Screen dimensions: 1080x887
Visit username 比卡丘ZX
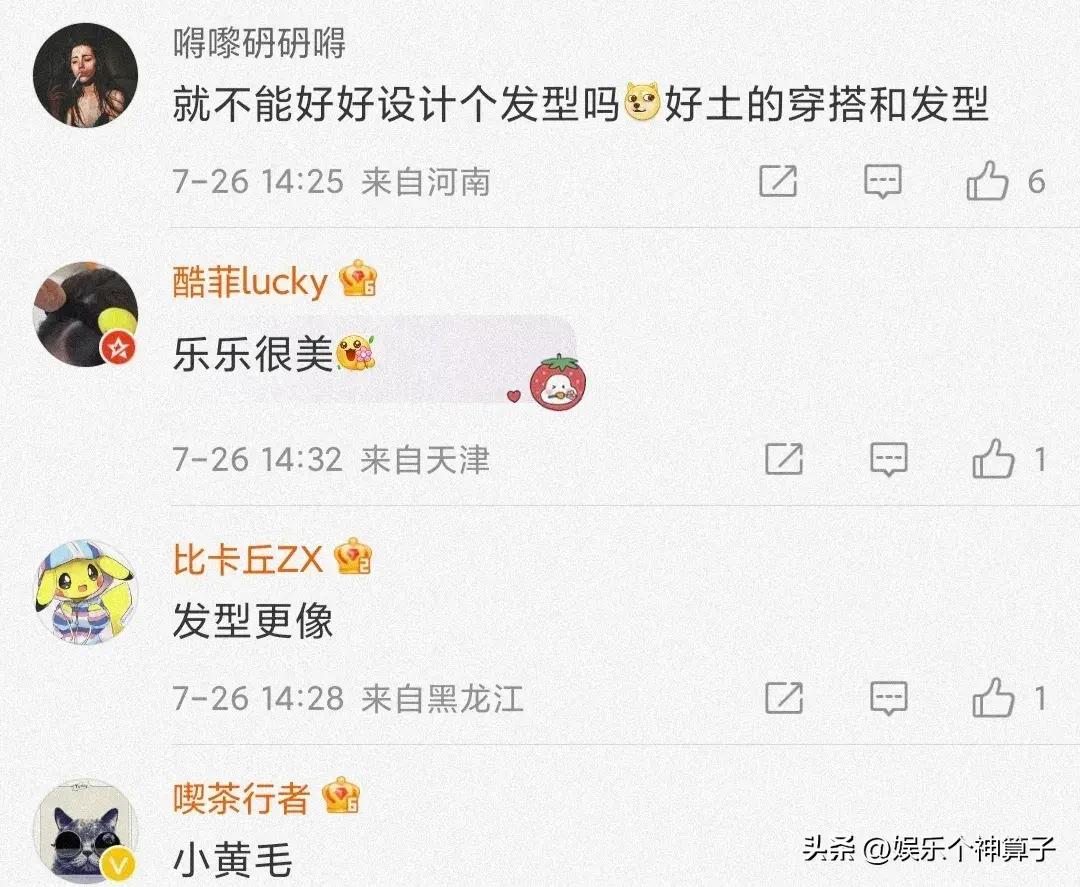click(247, 559)
